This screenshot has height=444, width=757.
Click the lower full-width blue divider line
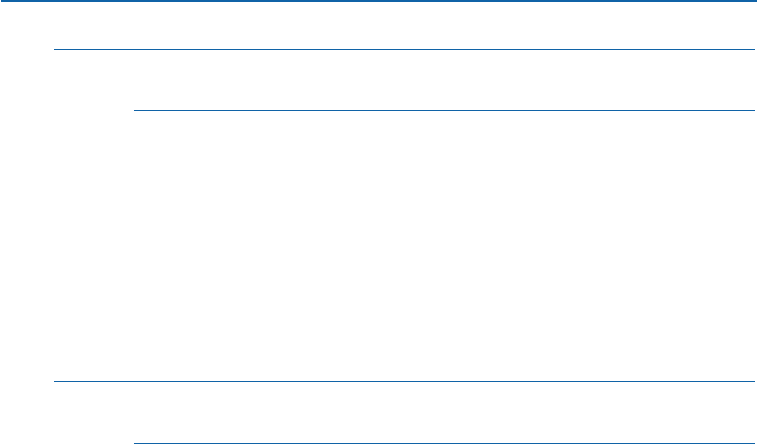click(x=403, y=381)
